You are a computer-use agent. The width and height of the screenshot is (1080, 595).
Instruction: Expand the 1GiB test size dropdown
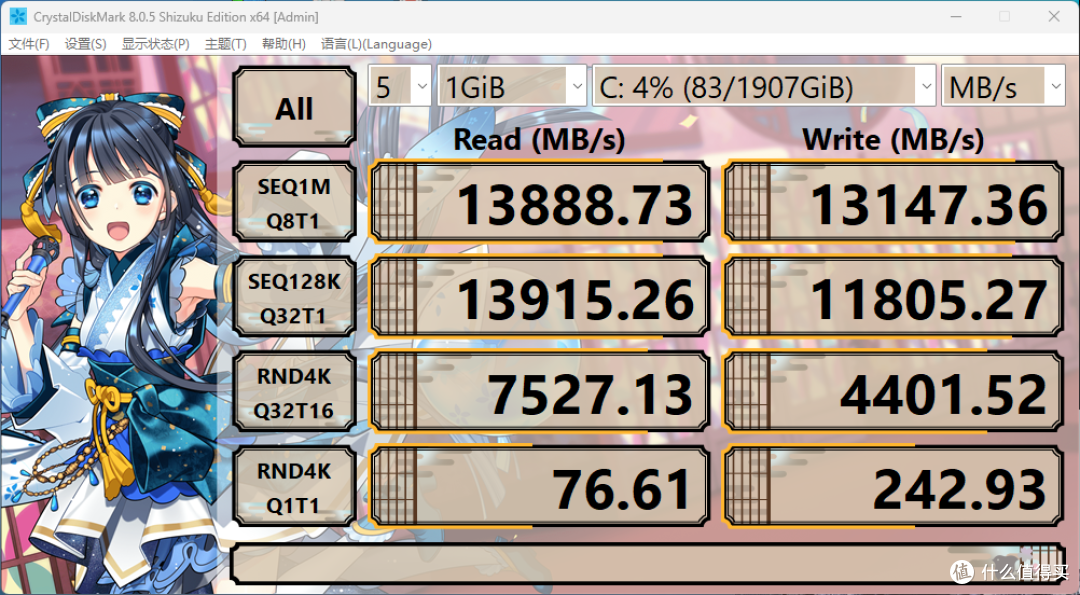512,86
